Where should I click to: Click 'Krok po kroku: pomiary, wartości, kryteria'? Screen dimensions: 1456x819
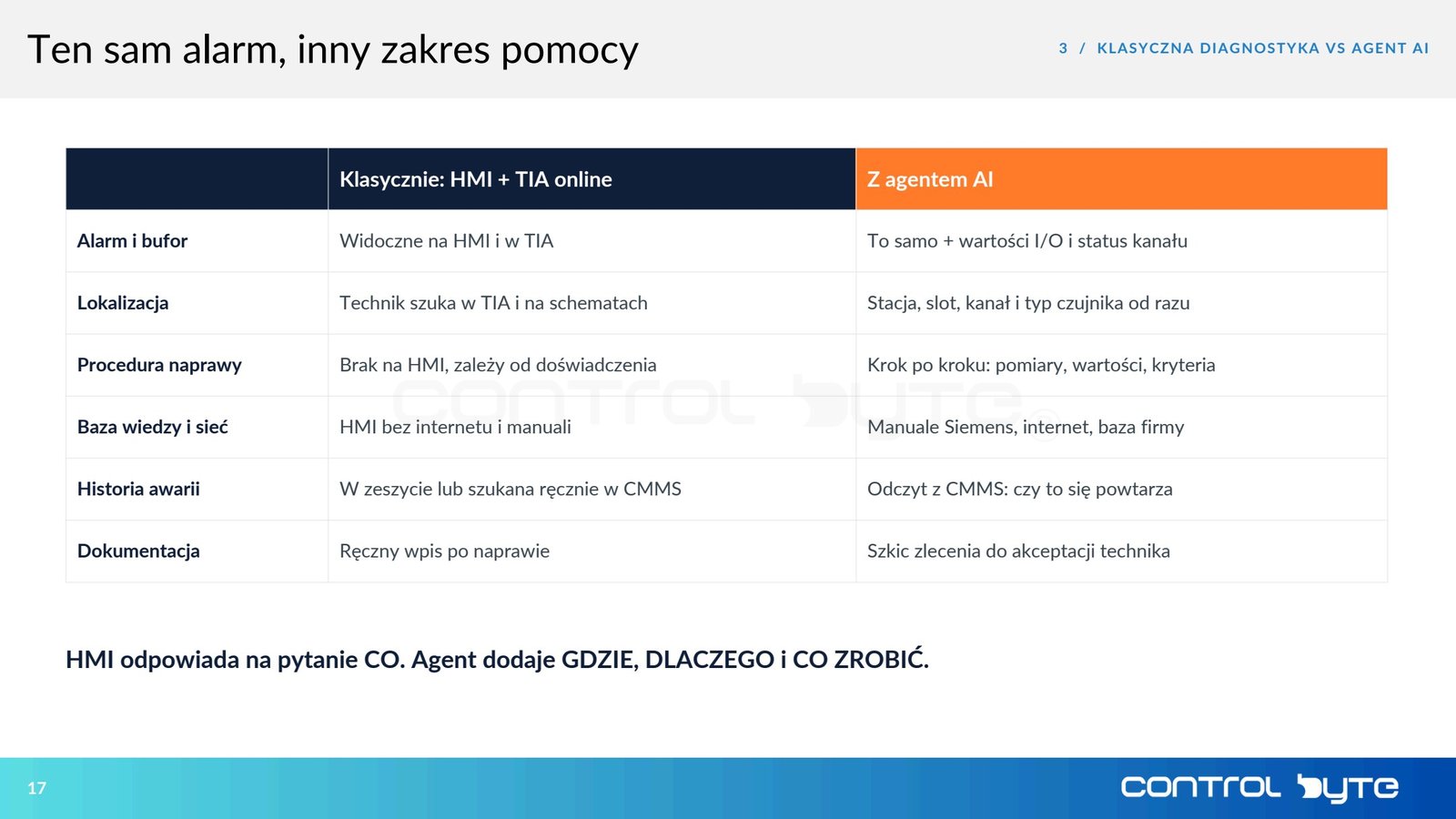[1041, 365]
